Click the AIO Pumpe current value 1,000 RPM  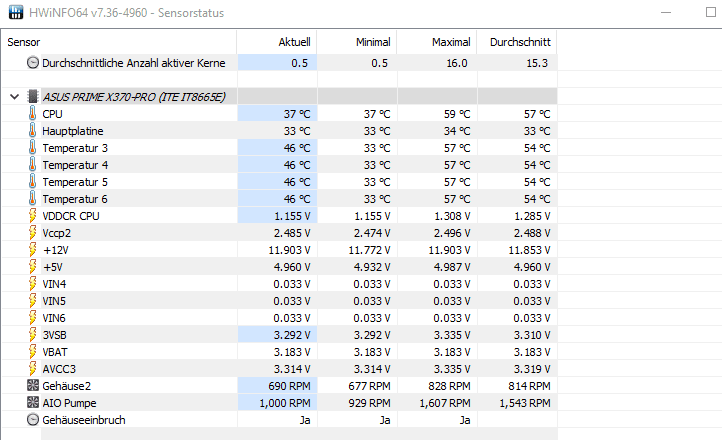coord(285,403)
